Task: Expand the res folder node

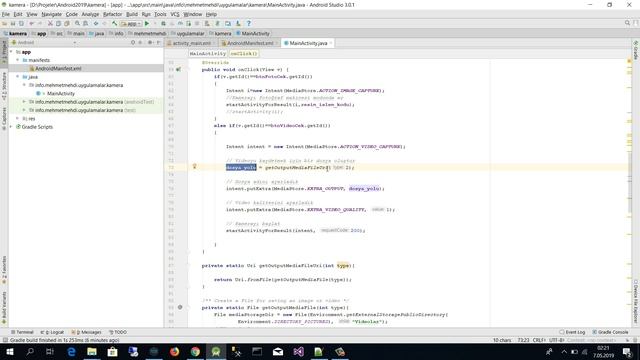Action: [18, 118]
